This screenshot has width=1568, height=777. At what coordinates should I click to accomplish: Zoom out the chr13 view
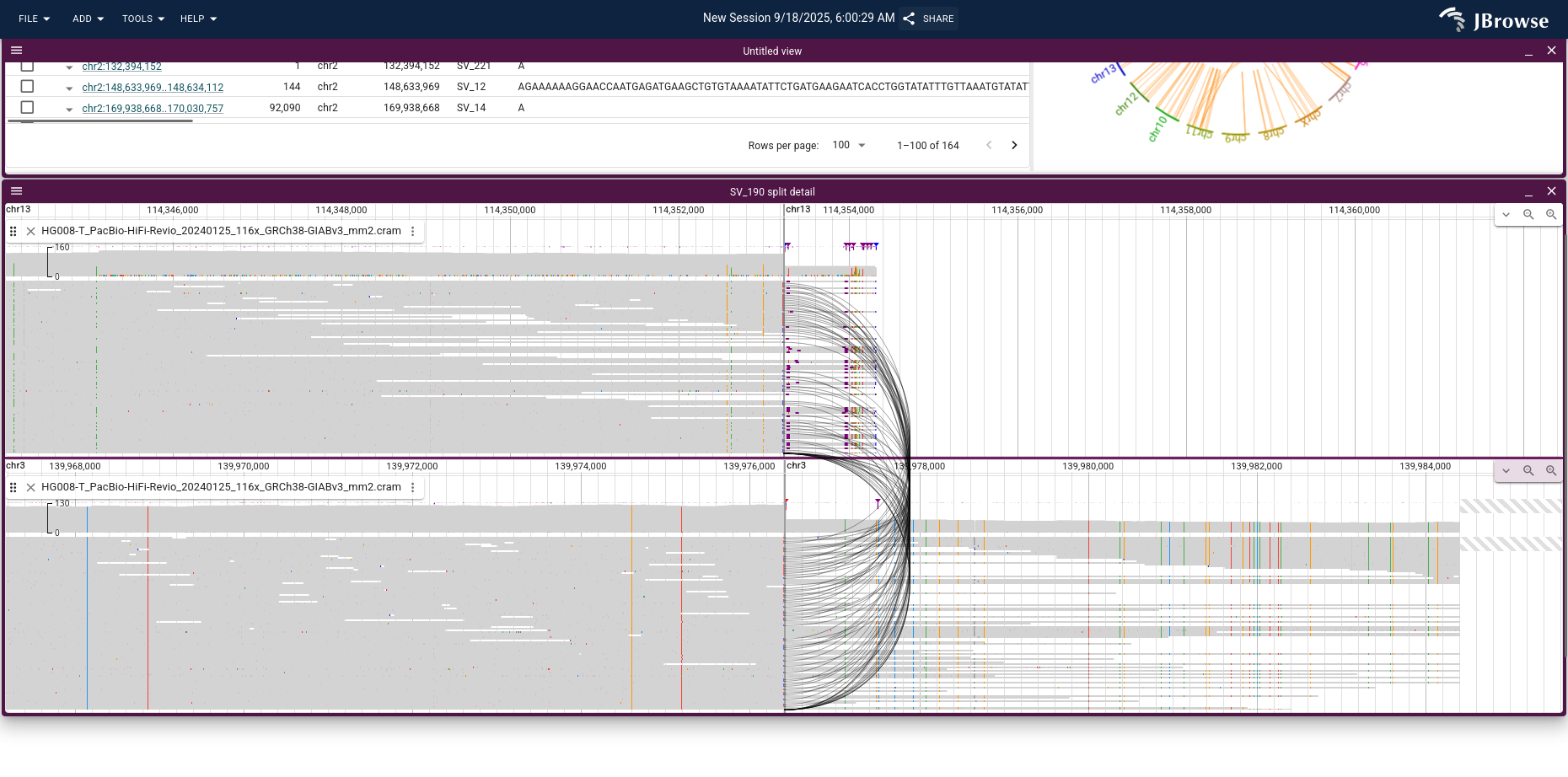coord(1528,214)
